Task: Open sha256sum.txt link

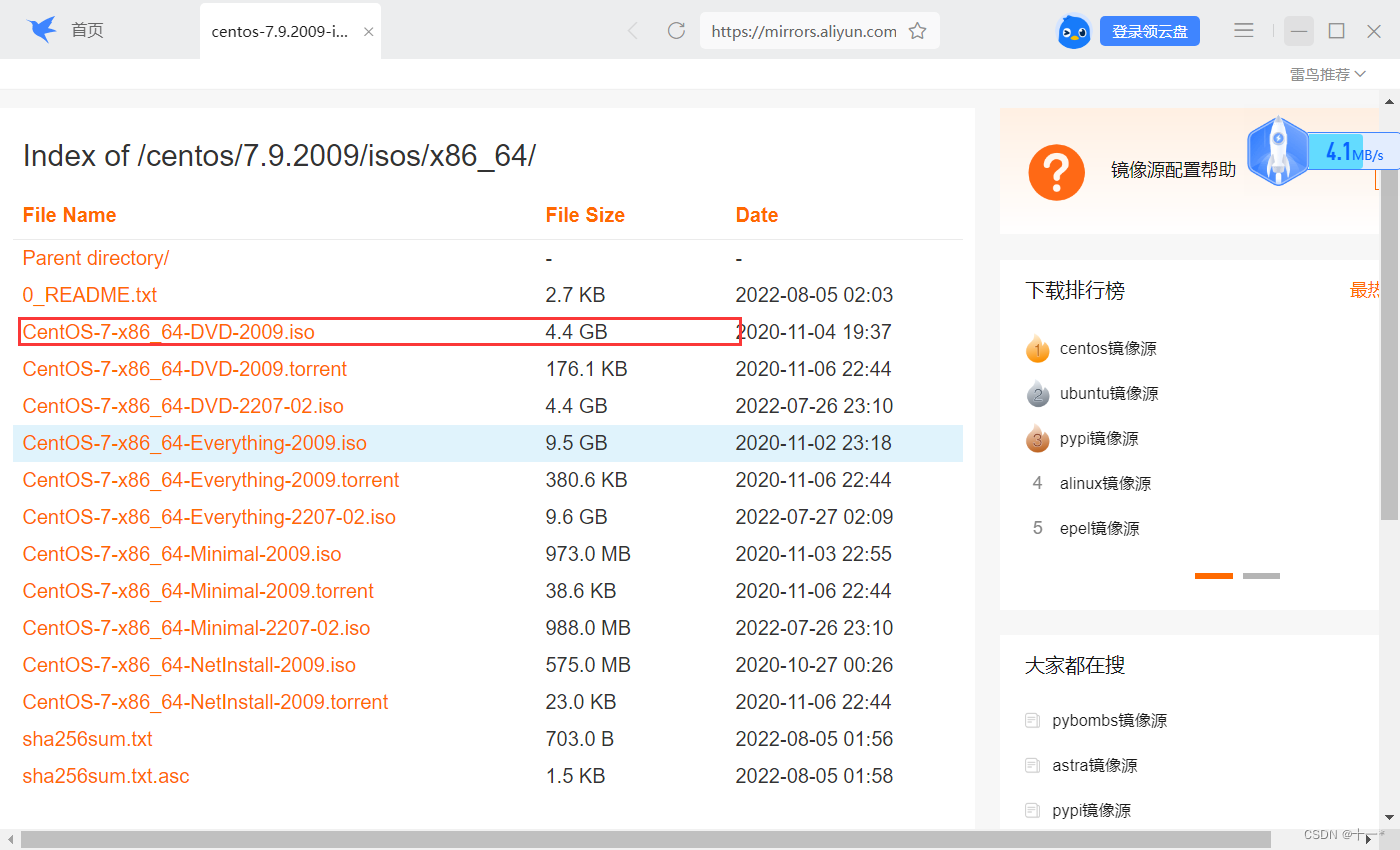Action: click(x=88, y=739)
